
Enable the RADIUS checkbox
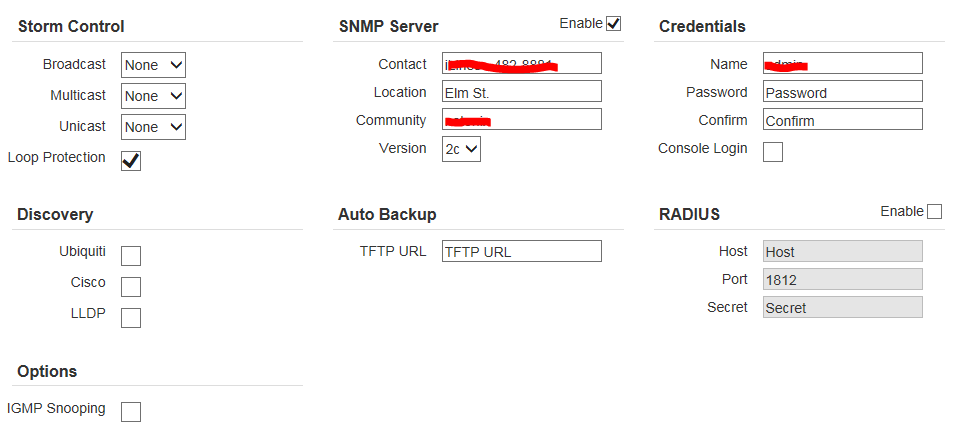[934, 211]
